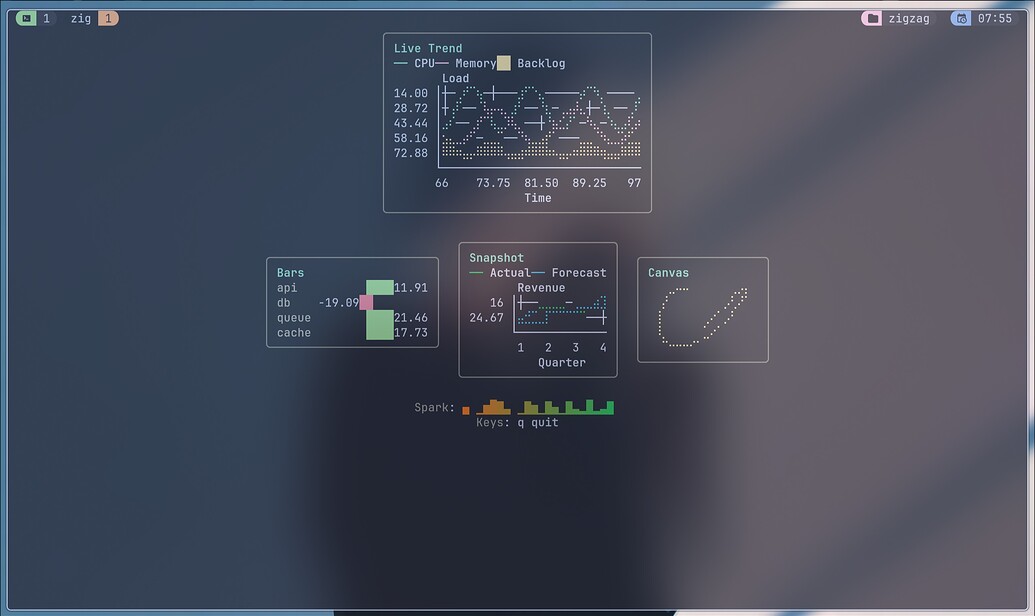This screenshot has width=1035, height=616.
Task: Click the pink negative db bar
Action: point(366,302)
